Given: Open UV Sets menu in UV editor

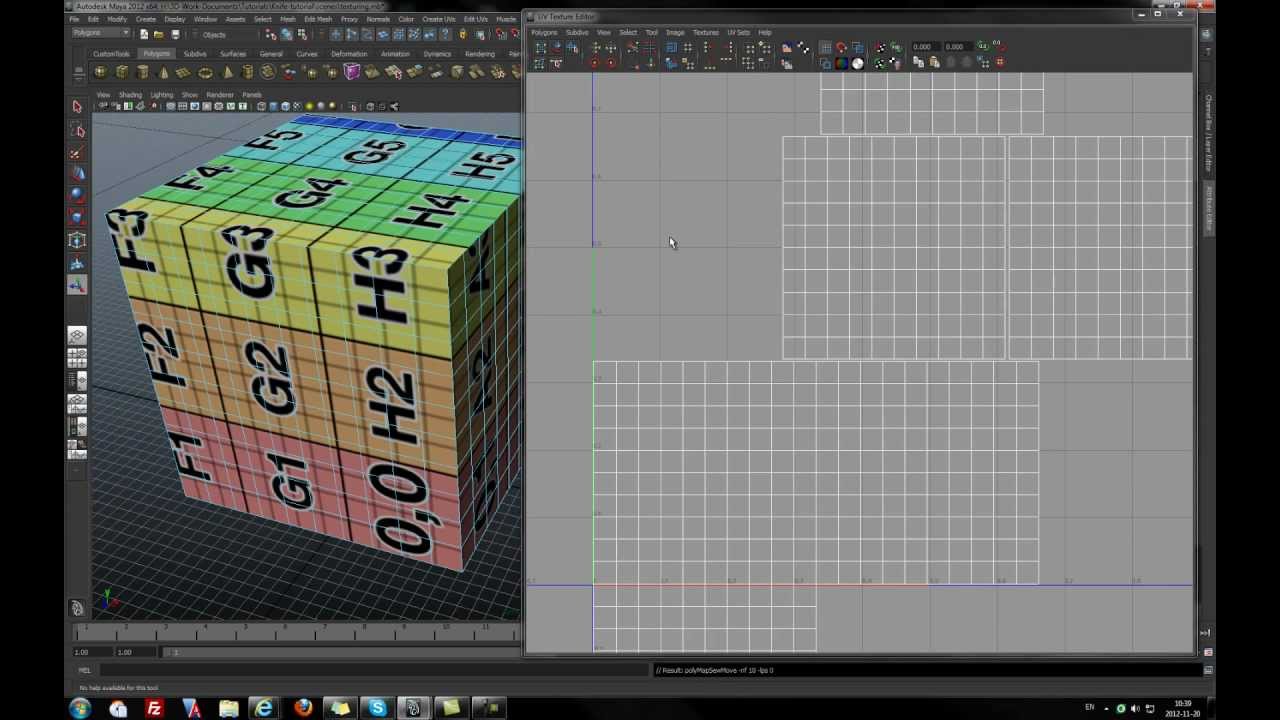Looking at the screenshot, I should [x=738, y=32].
